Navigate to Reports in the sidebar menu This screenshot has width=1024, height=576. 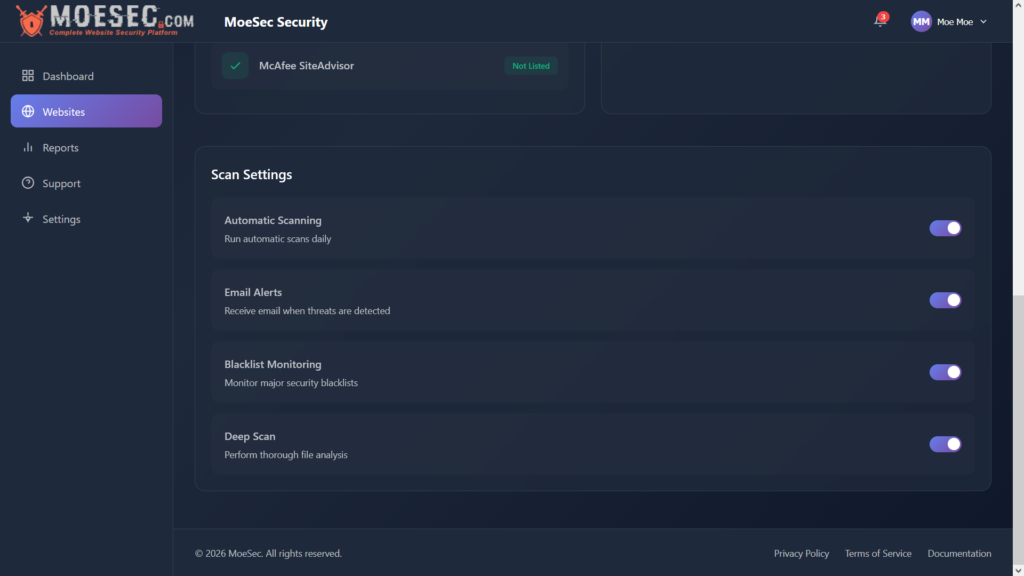point(62,147)
